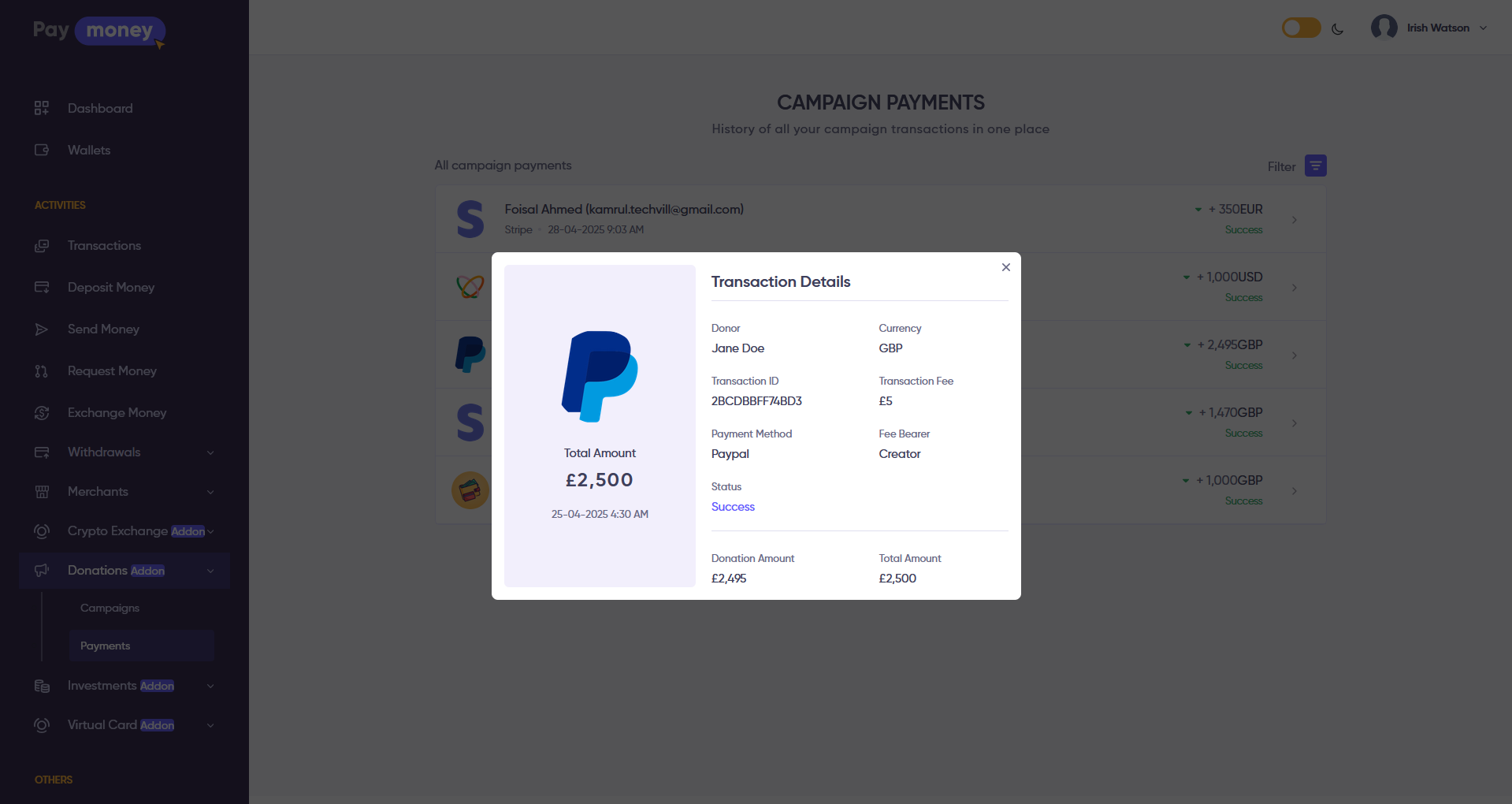The image size is (1512, 804).
Task: Click the moon theme icon
Action: click(1337, 29)
